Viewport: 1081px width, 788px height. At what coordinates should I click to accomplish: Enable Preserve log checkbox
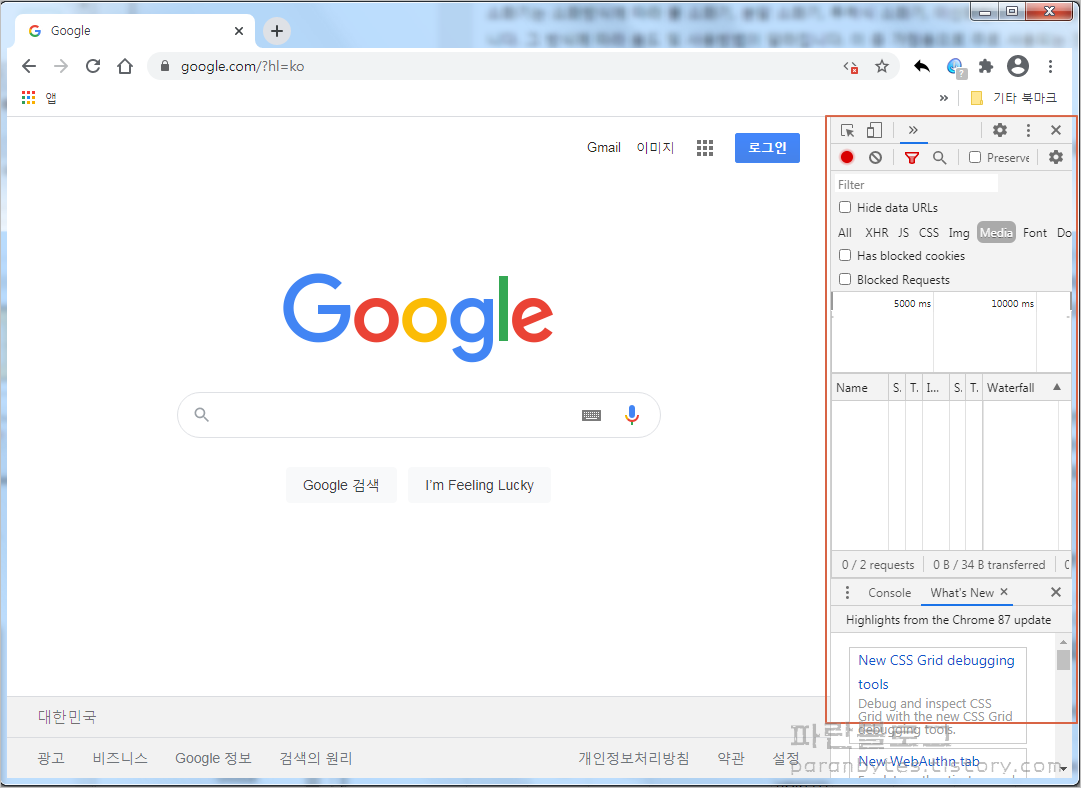975,157
